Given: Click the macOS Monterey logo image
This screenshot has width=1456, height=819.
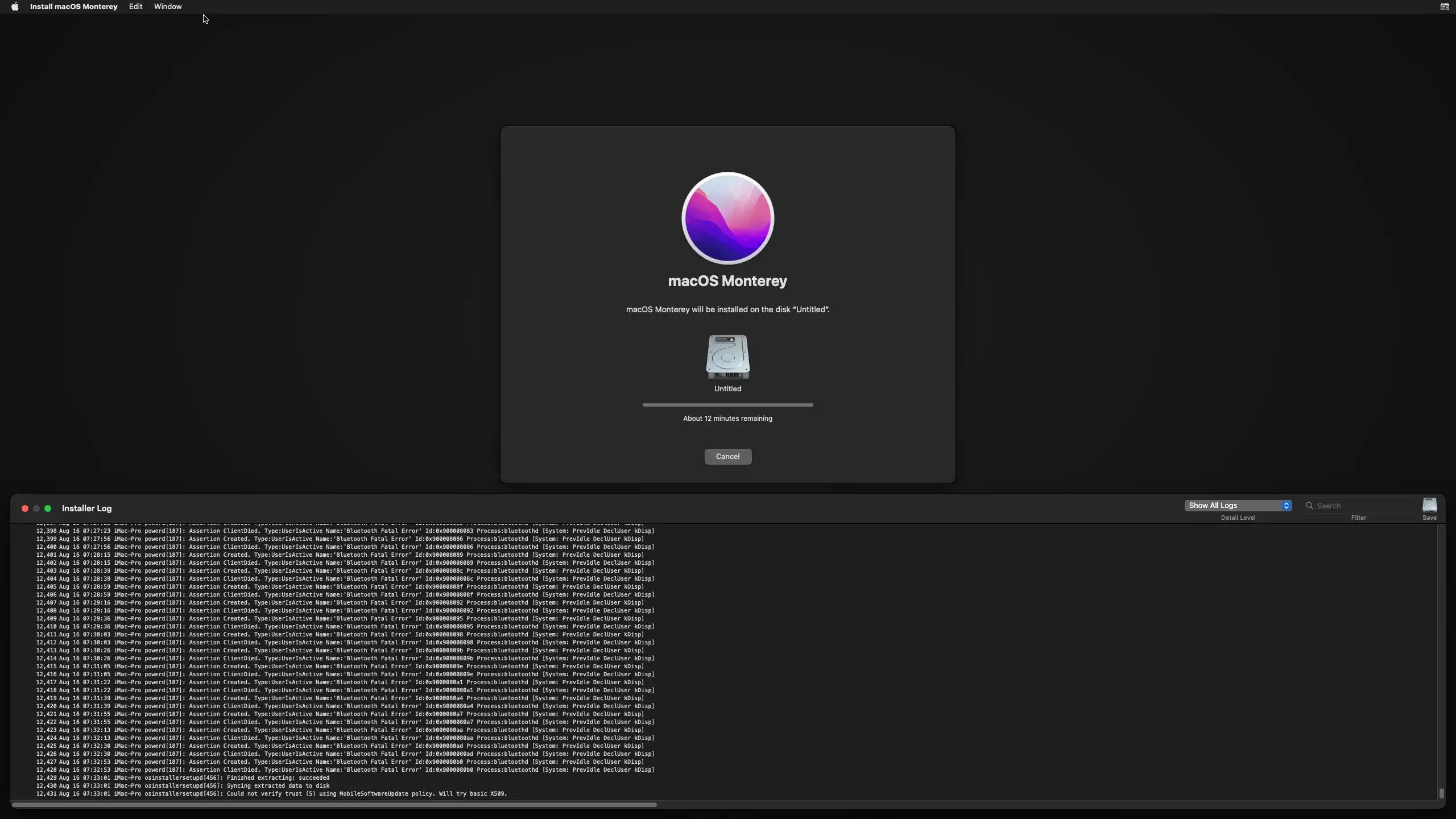Looking at the screenshot, I should pyautogui.click(x=727, y=218).
